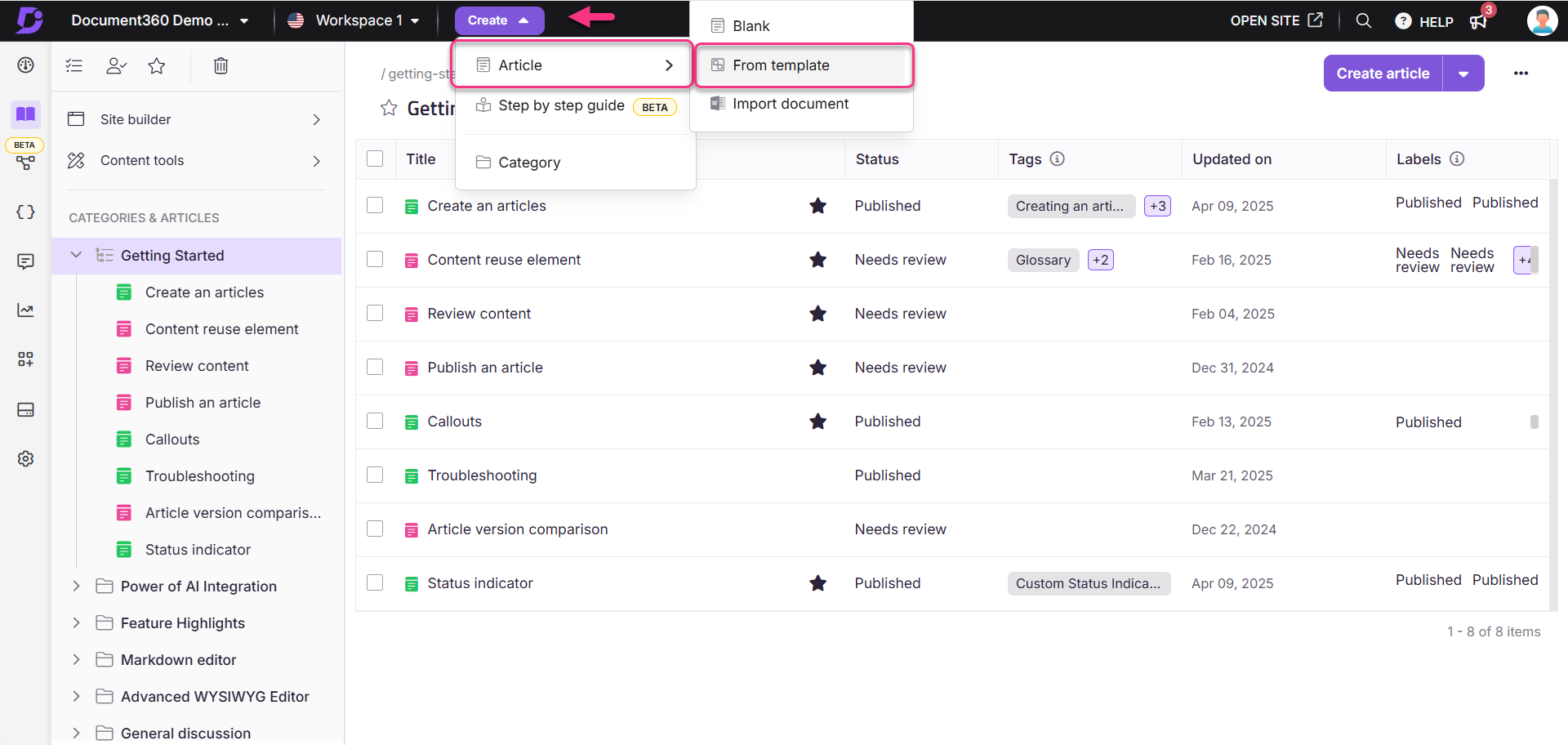Toggle star on Review content row
The image size is (1568, 745).
[817, 314]
